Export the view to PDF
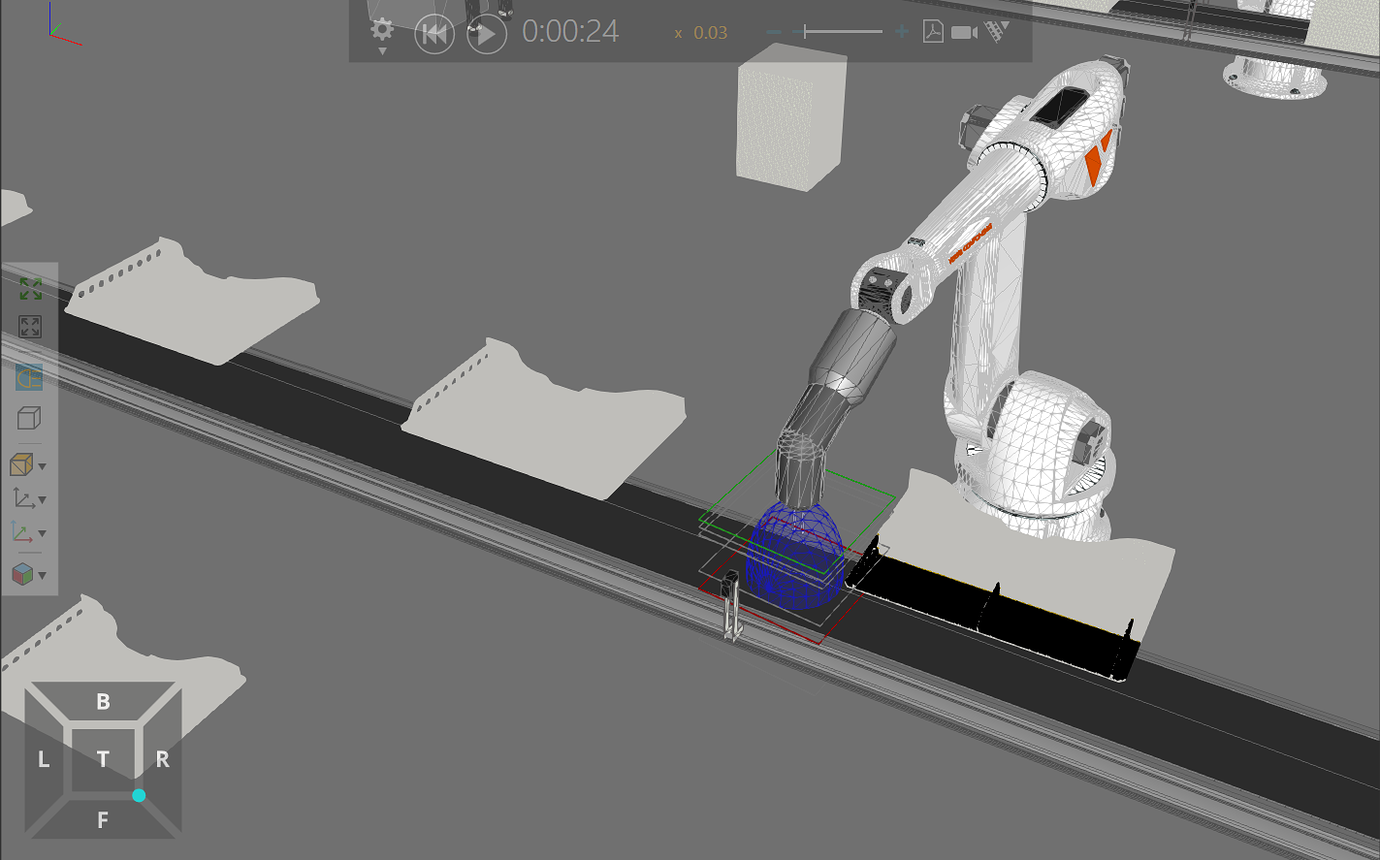1380x860 pixels. (x=932, y=31)
